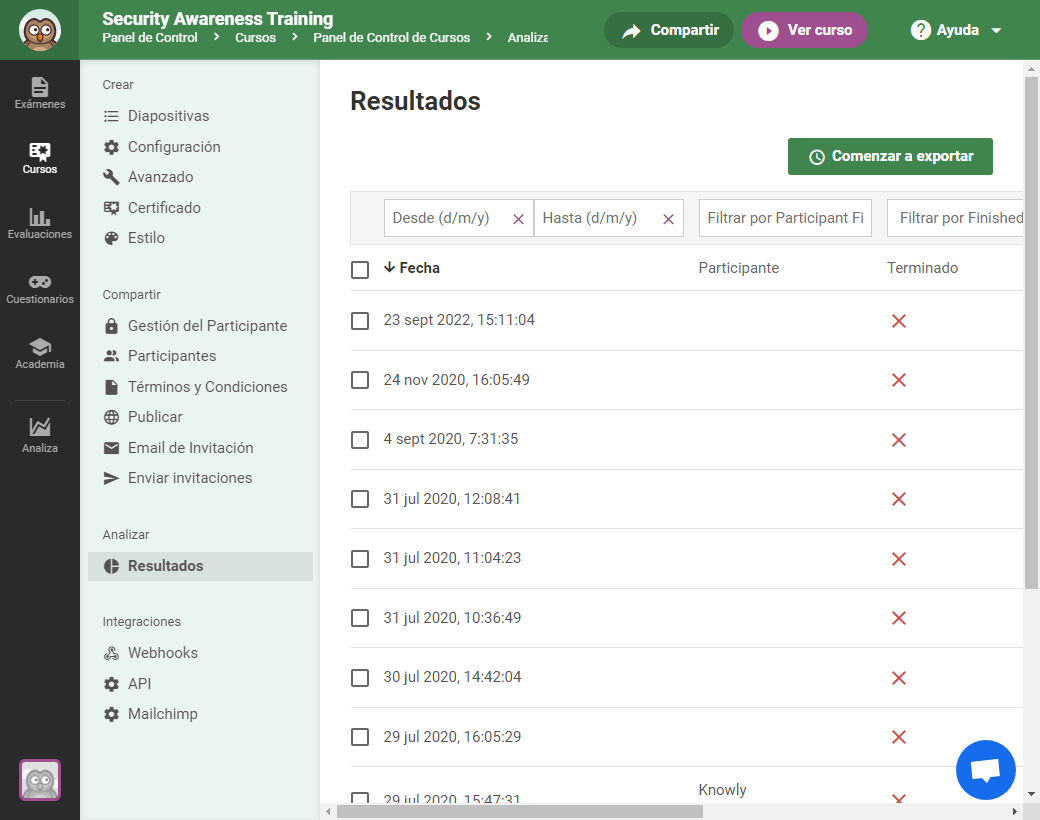Viewport: 1040px width, 820px height.
Task: Click Filtrar por Participant field
Action: [785, 218]
